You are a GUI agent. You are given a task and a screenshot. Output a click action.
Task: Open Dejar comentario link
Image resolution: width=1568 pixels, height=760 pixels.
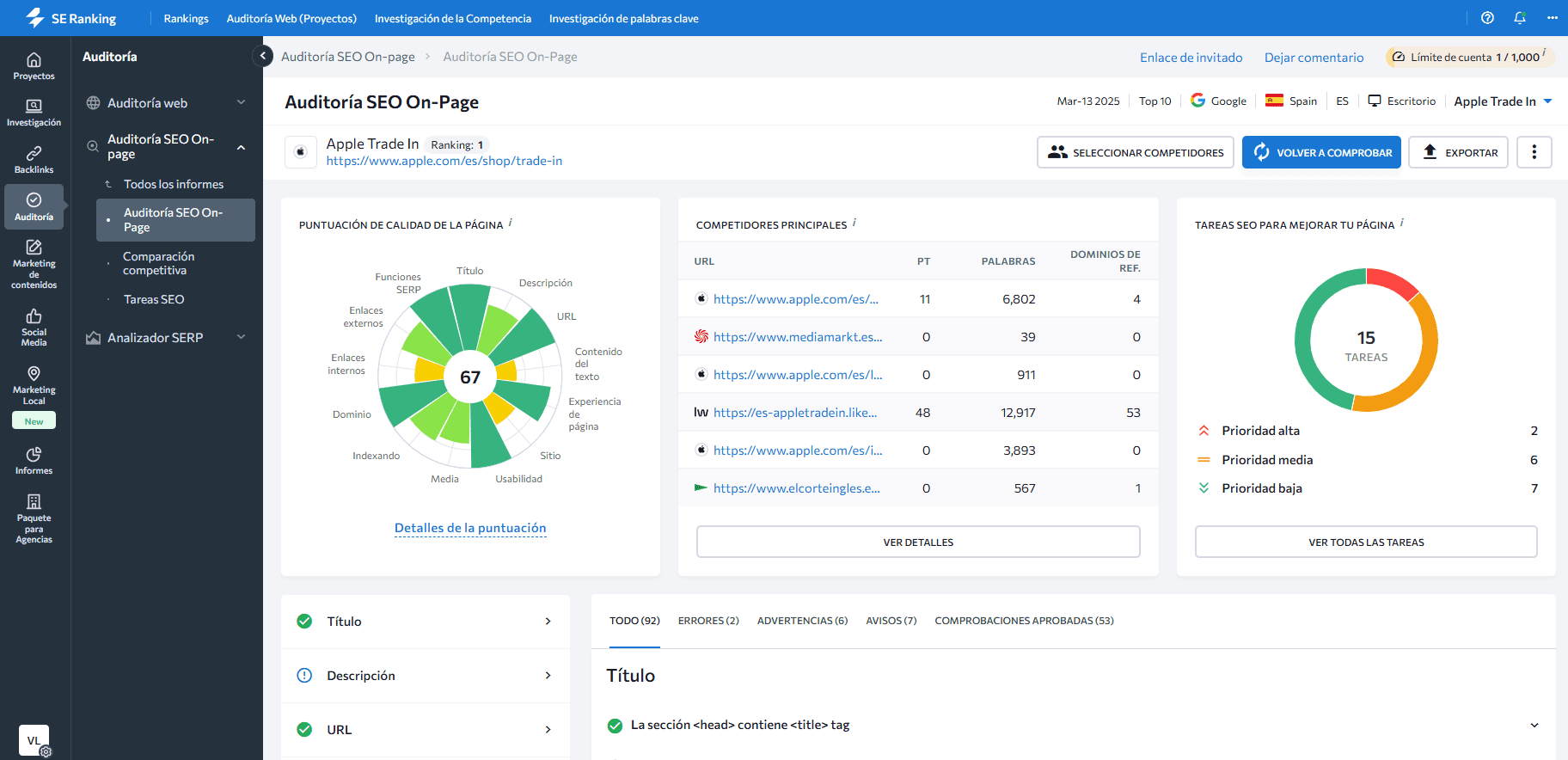pos(1314,58)
